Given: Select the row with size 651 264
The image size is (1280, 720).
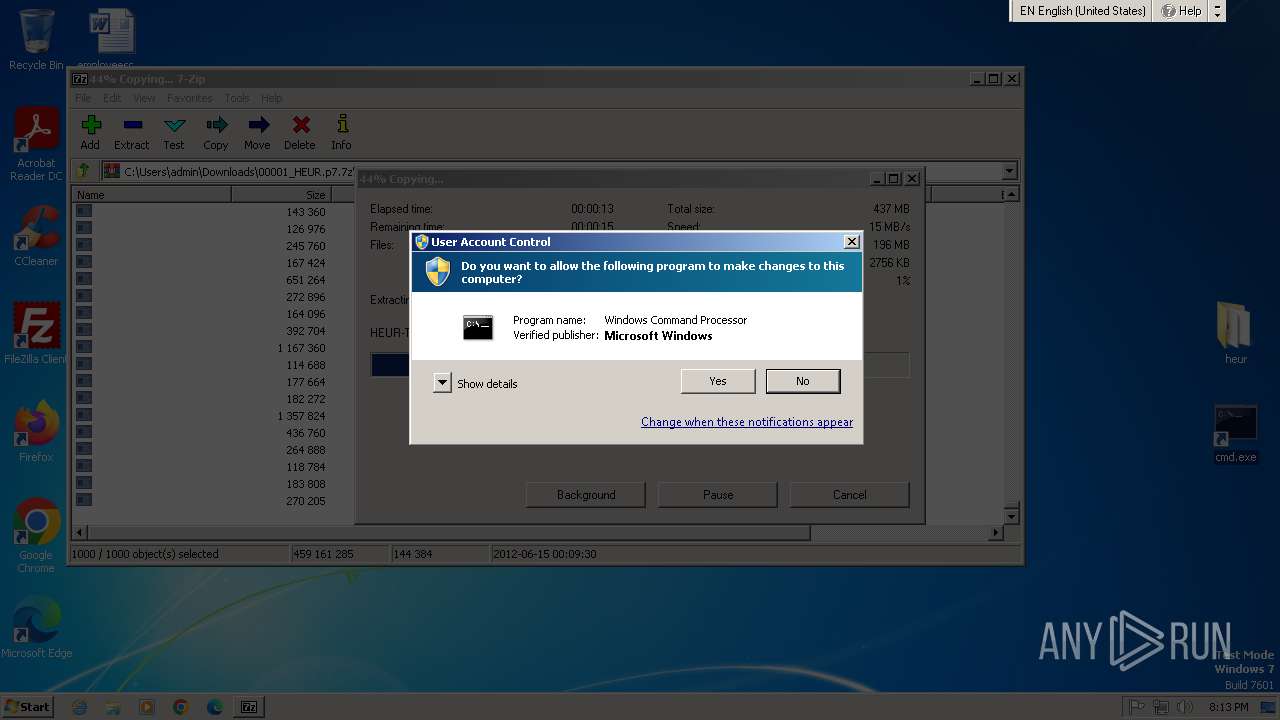Looking at the screenshot, I should (203, 280).
